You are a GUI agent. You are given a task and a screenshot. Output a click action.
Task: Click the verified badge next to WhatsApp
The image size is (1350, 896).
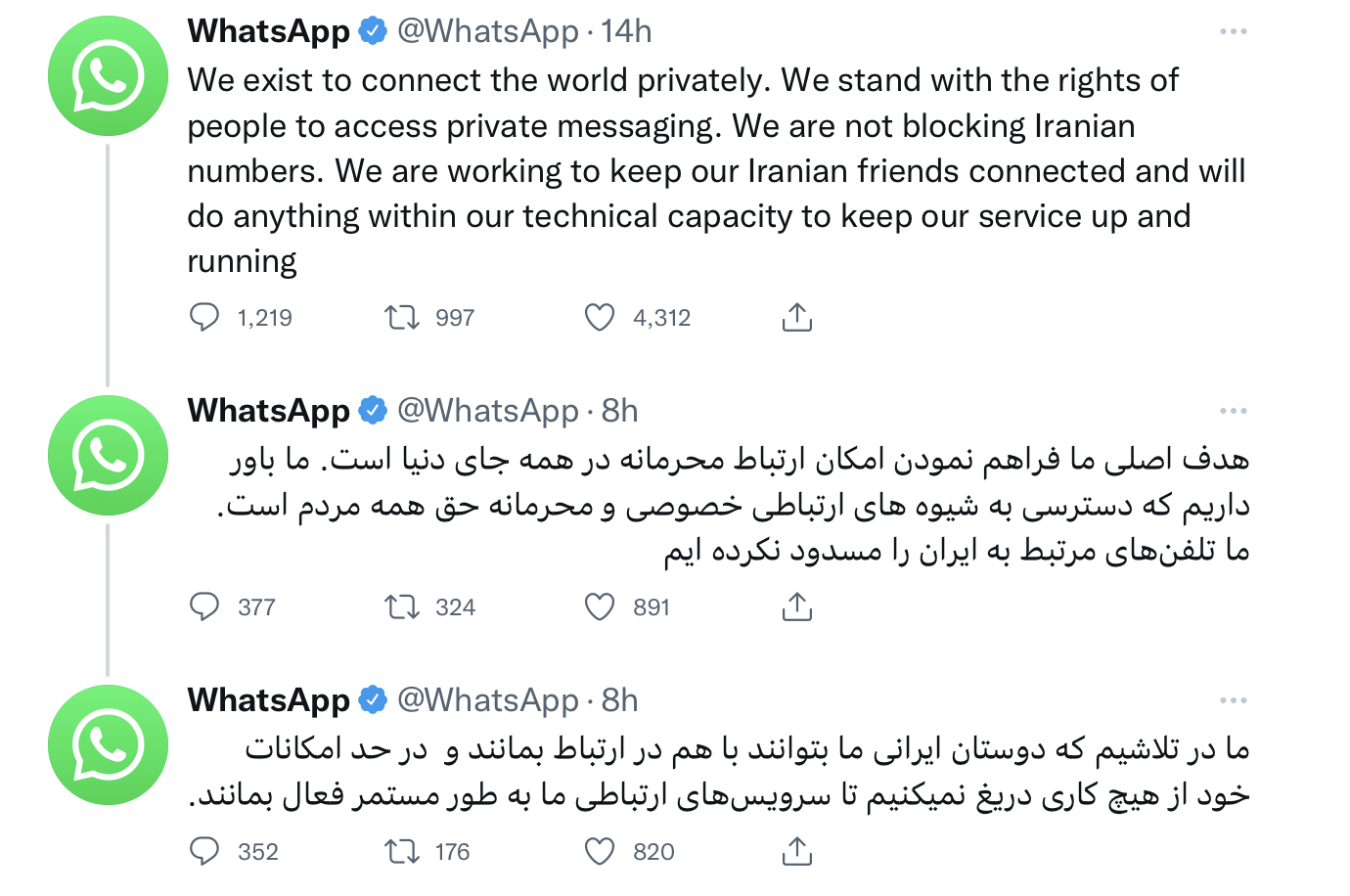pyautogui.click(x=371, y=30)
